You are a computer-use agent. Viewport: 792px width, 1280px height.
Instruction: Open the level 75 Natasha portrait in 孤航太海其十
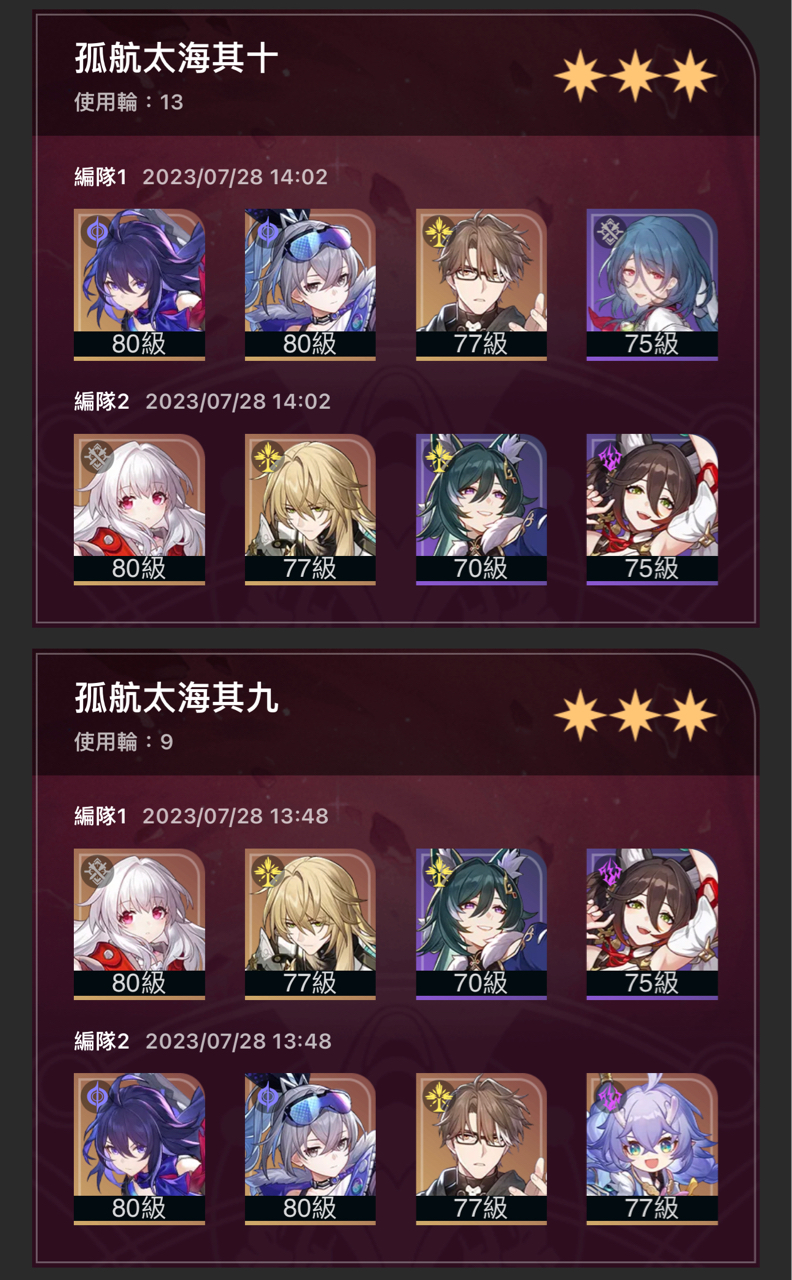pos(652,284)
